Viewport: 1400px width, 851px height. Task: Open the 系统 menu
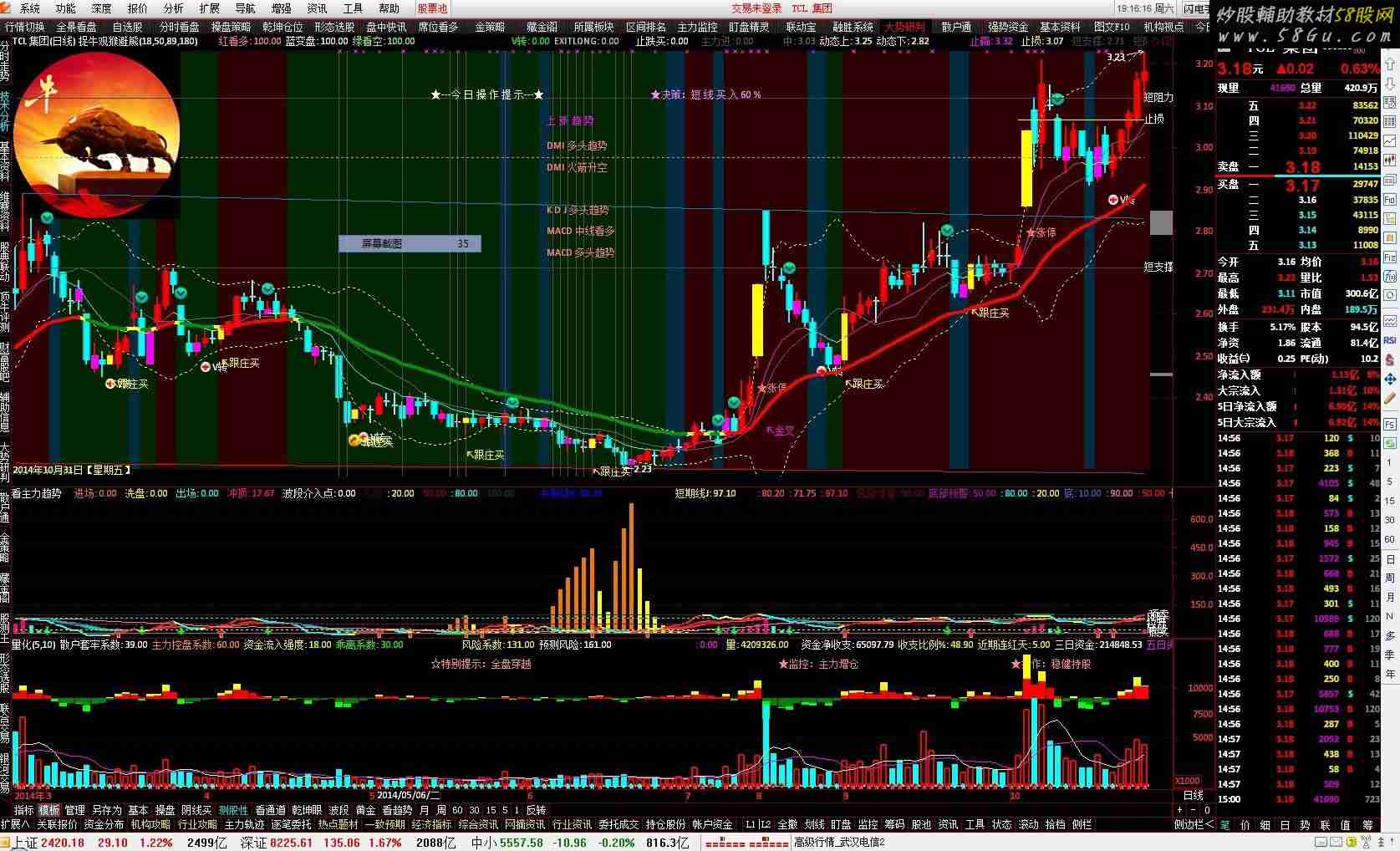click(x=29, y=8)
